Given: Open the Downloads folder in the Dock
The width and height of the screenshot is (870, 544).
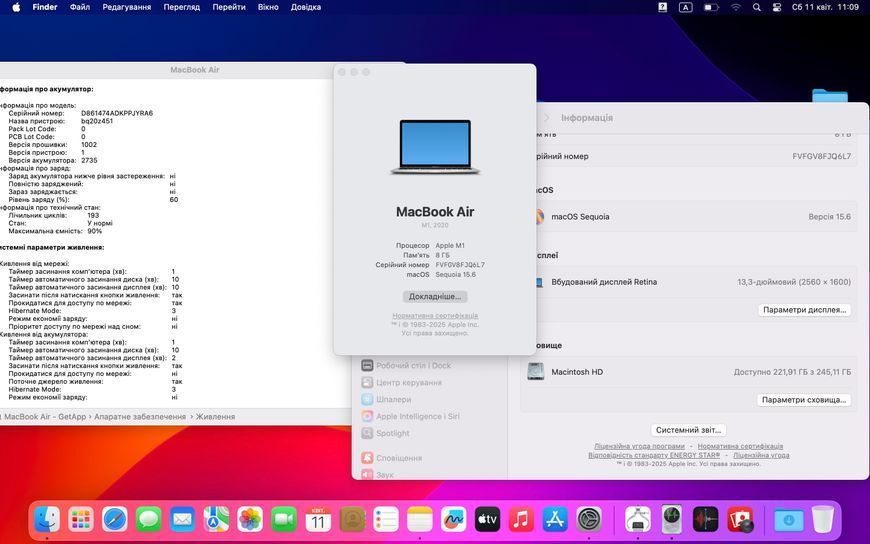Looking at the screenshot, I should [788, 520].
